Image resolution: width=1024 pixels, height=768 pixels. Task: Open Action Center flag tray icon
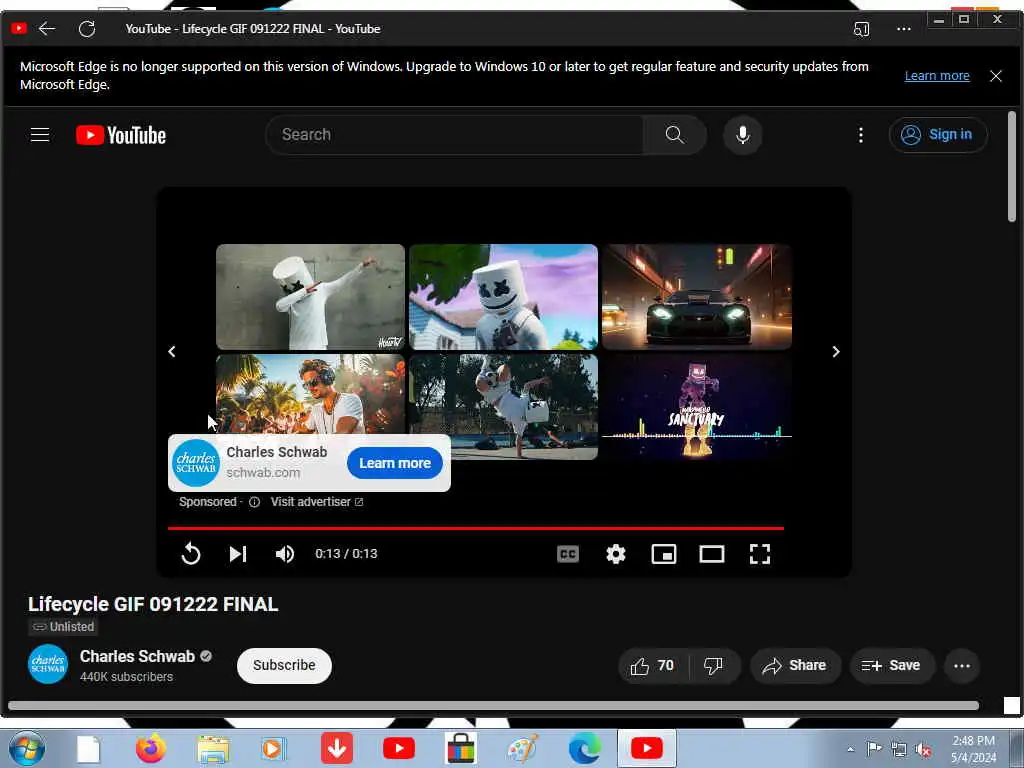point(874,749)
